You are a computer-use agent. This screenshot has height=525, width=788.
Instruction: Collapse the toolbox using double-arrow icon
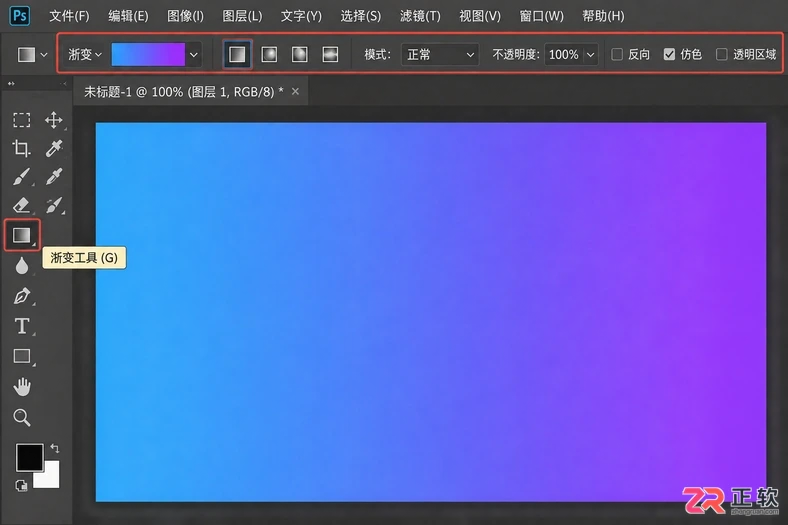11,84
